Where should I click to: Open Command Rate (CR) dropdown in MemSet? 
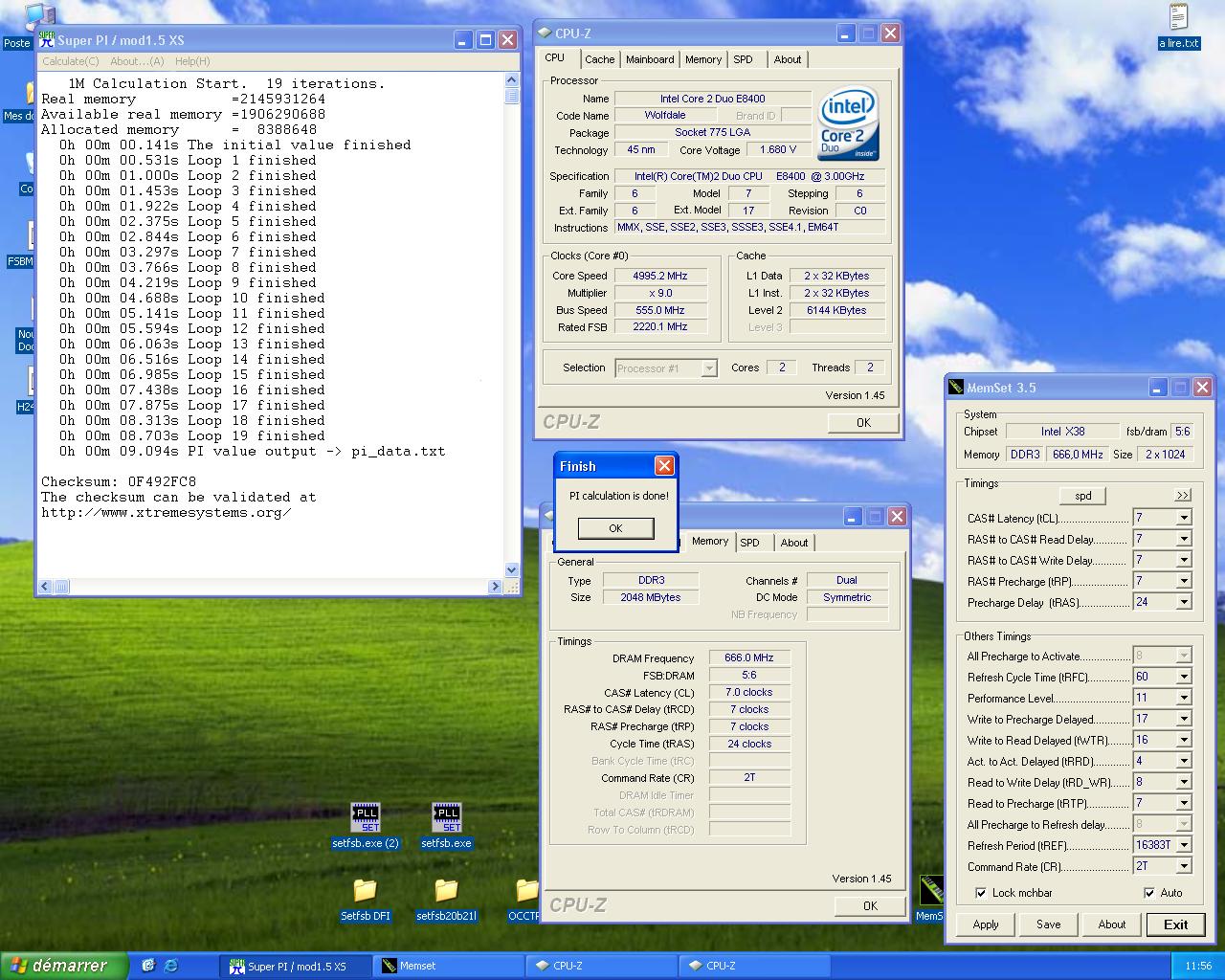1184,866
